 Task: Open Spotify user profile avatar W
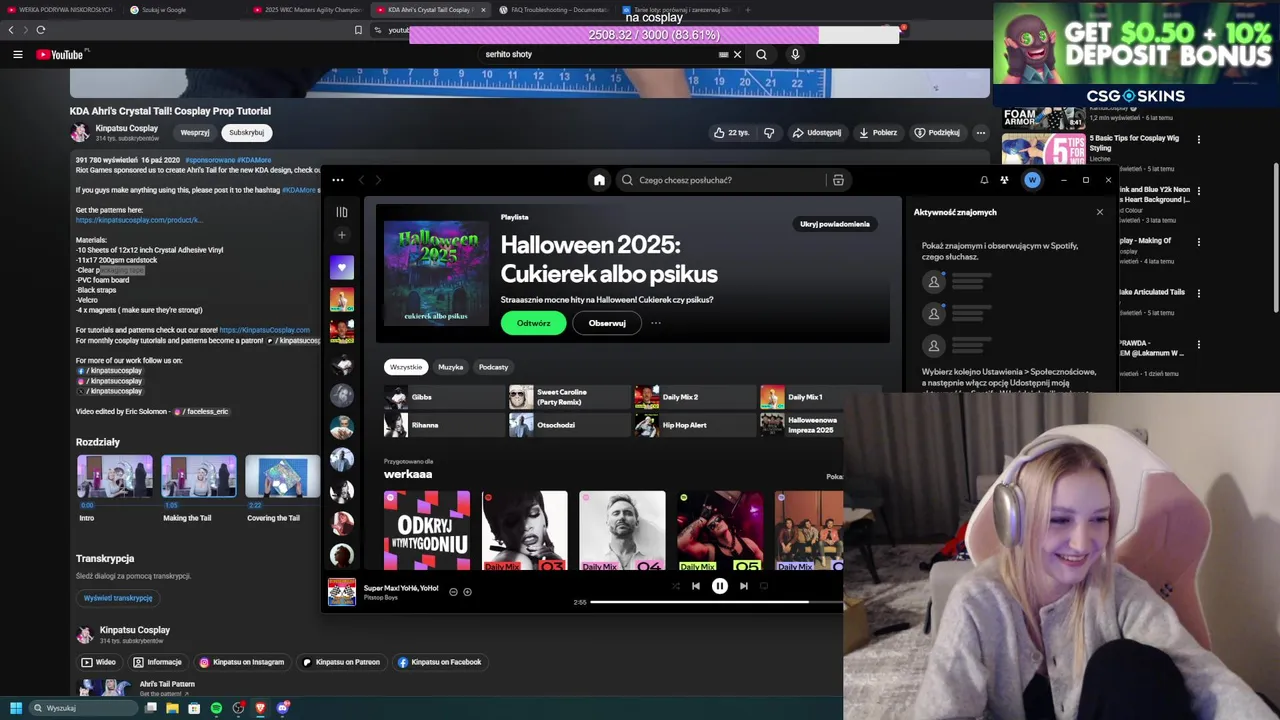pos(1032,180)
